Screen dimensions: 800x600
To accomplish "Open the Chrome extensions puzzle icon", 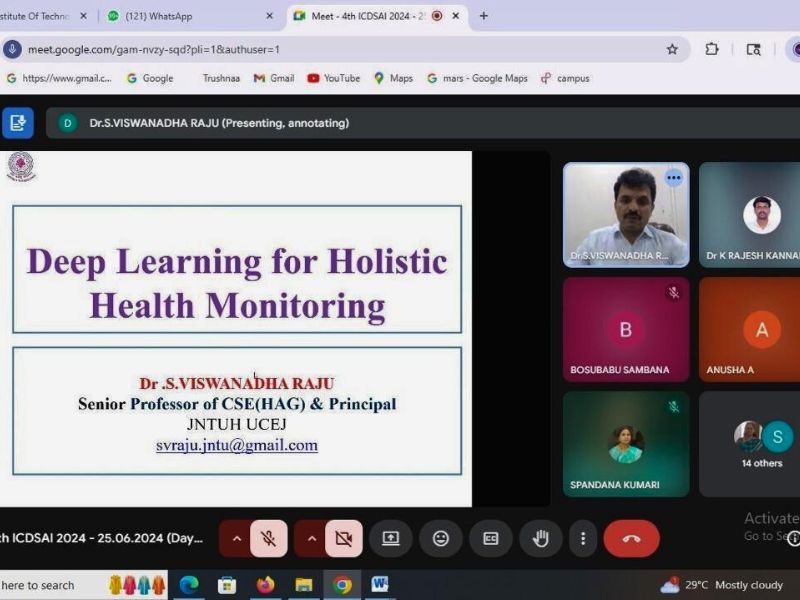I will 712,49.
